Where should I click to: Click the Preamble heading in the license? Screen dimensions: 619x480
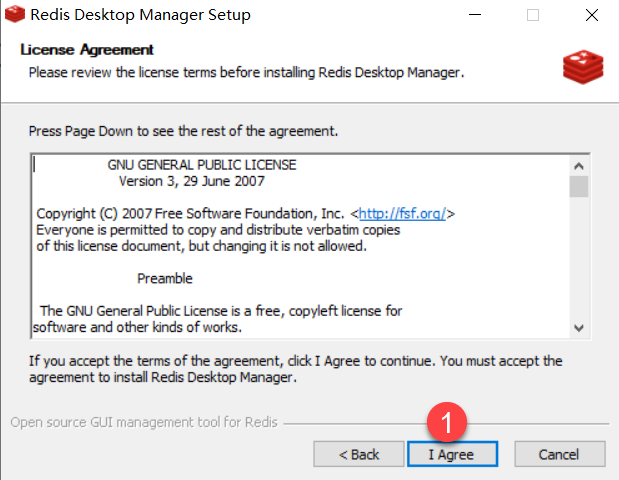[x=165, y=278]
